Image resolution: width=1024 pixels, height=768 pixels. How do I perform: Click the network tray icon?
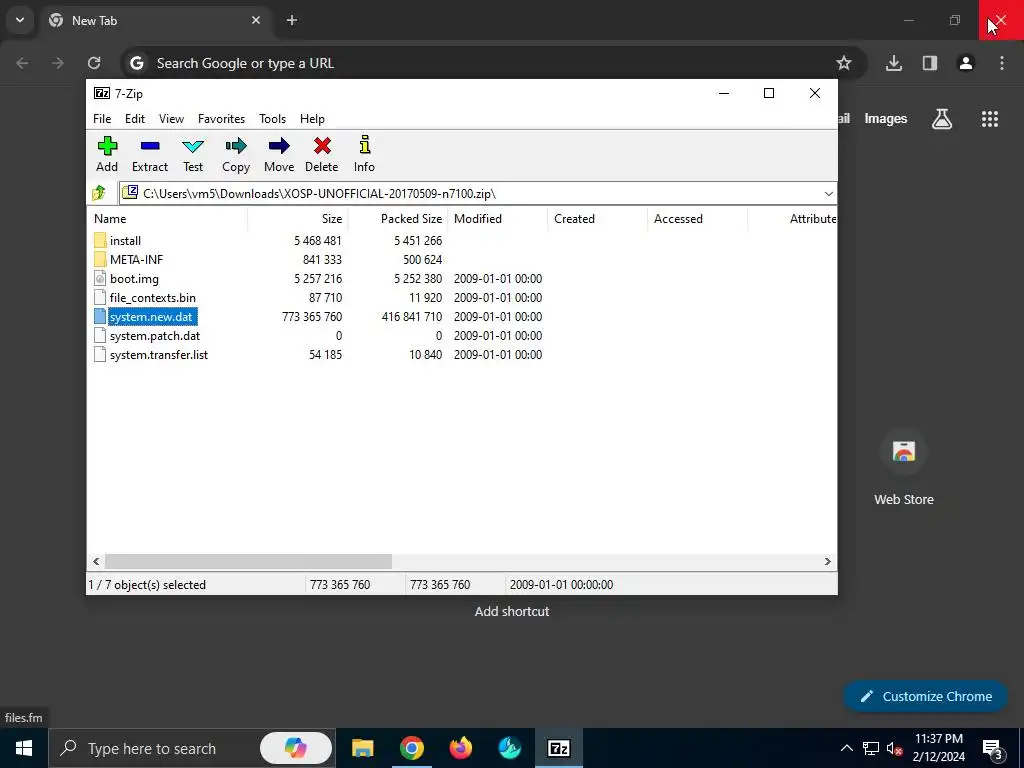pyautogui.click(x=871, y=748)
